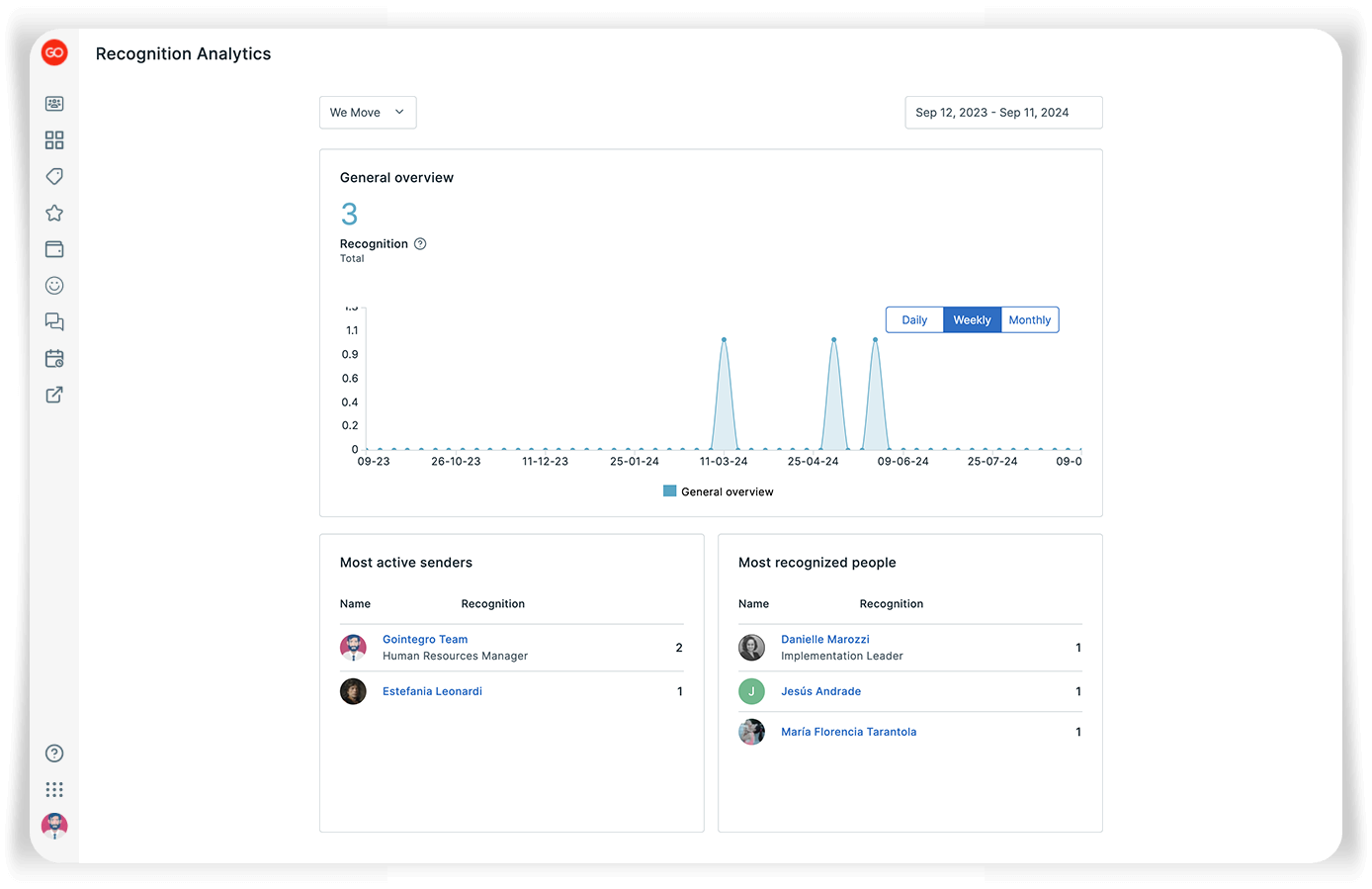Switch chart to Weekly view

click(x=972, y=319)
